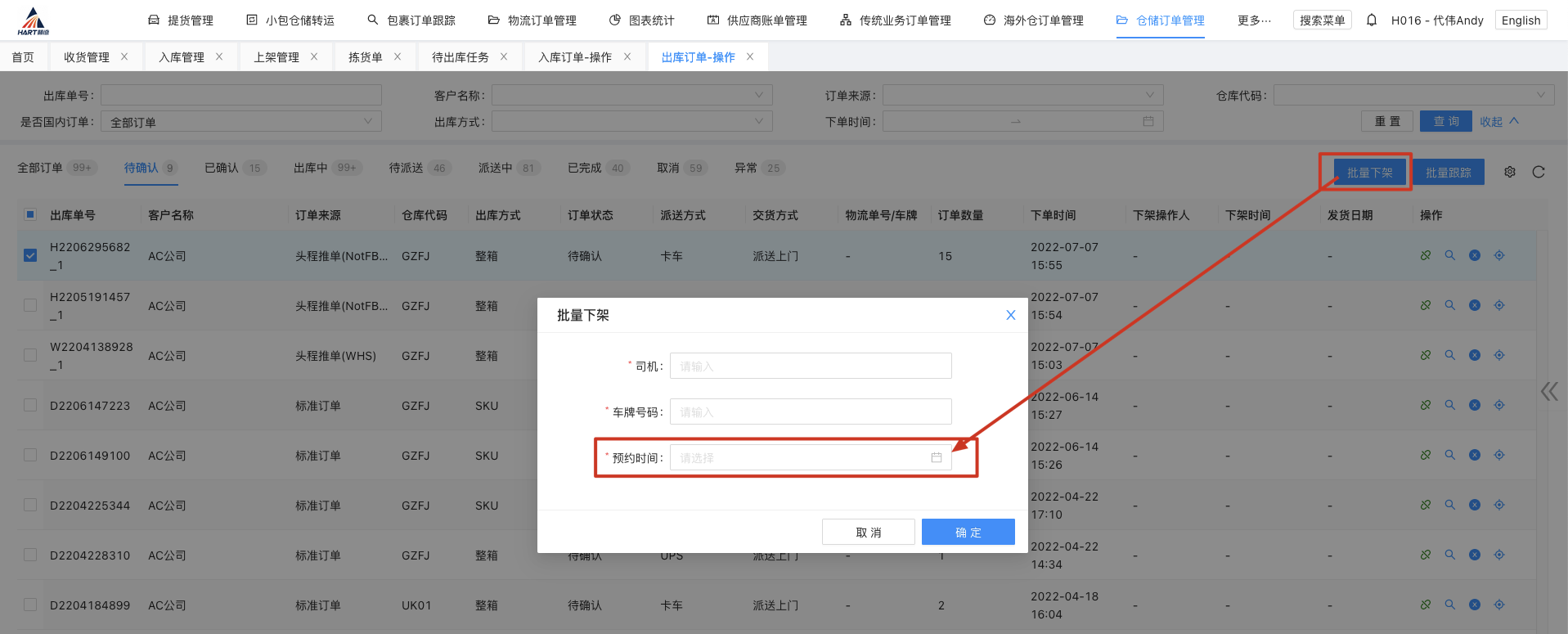Click cancel circle icon for order D2206147223
The image size is (1568, 634).
coord(1475,405)
